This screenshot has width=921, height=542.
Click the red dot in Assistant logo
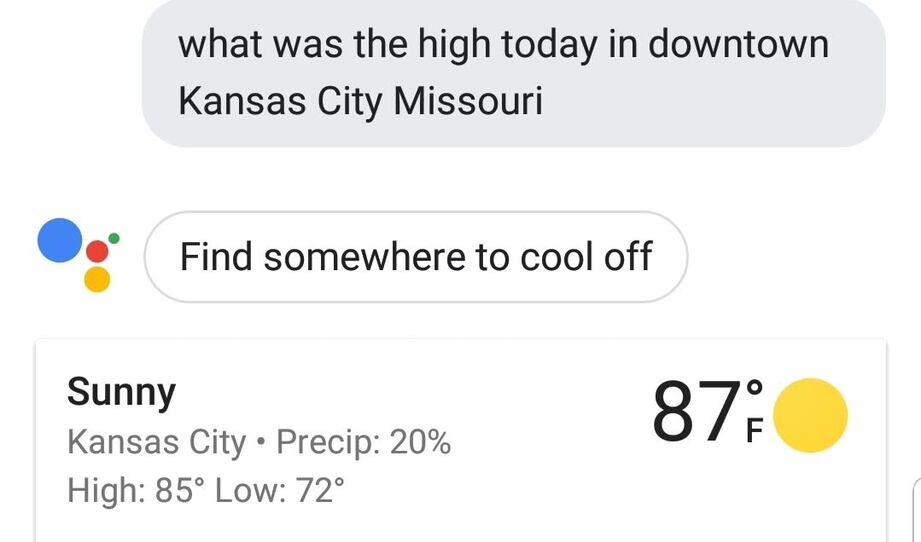tap(97, 251)
